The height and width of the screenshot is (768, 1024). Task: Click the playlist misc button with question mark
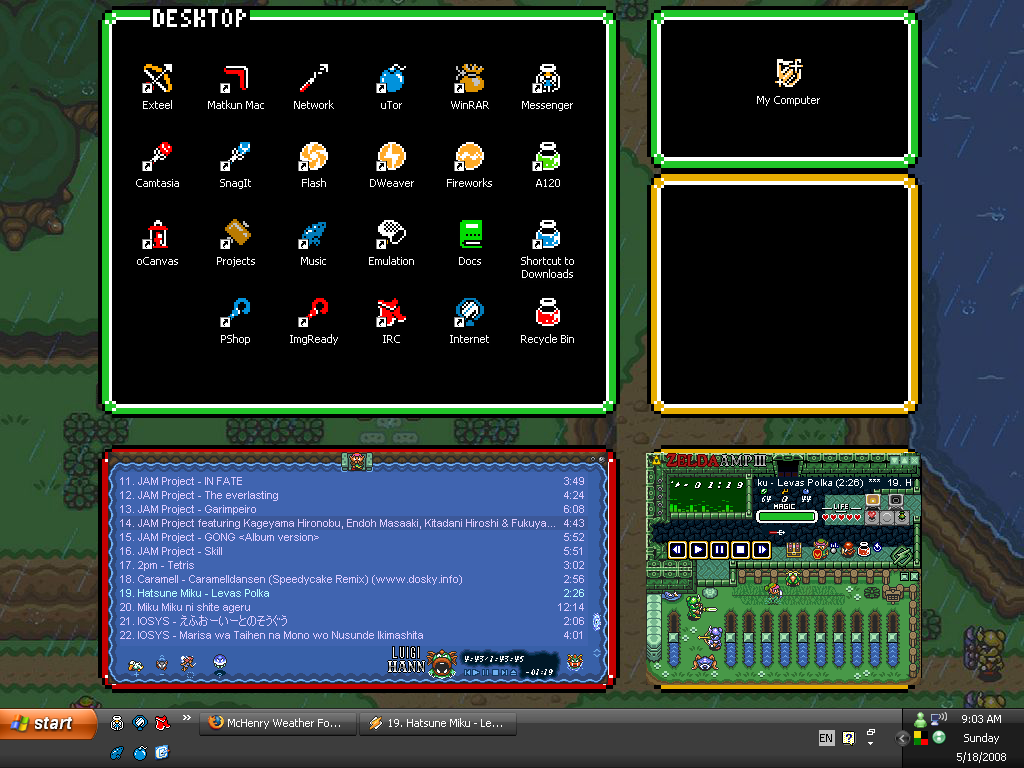tap(219, 664)
